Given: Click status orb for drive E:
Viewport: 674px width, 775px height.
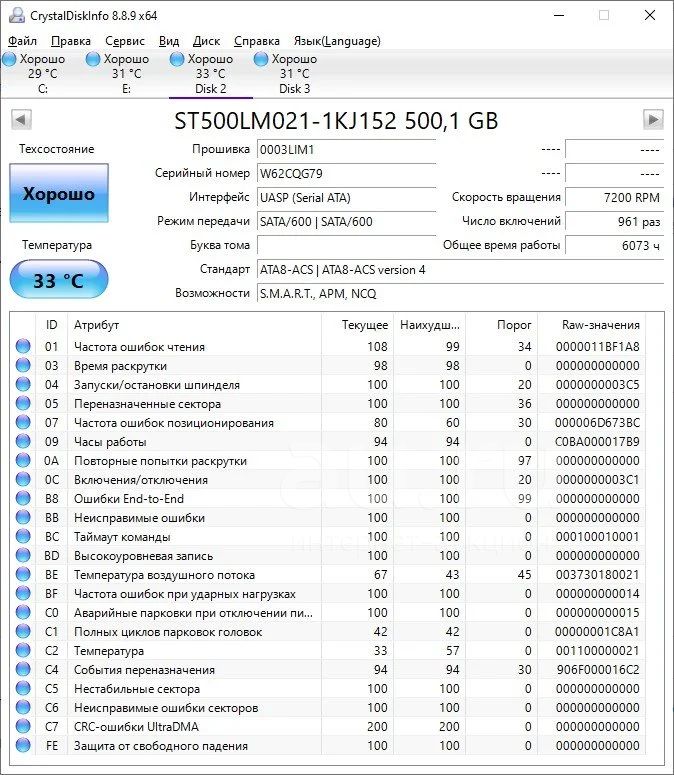Looking at the screenshot, I should tap(94, 60).
